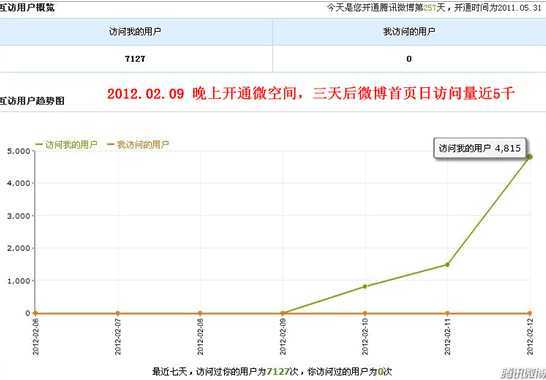This screenshot has height=380, width=546.
Task: Click the green data point for 2012-02-12
Action: coord(530,157)
